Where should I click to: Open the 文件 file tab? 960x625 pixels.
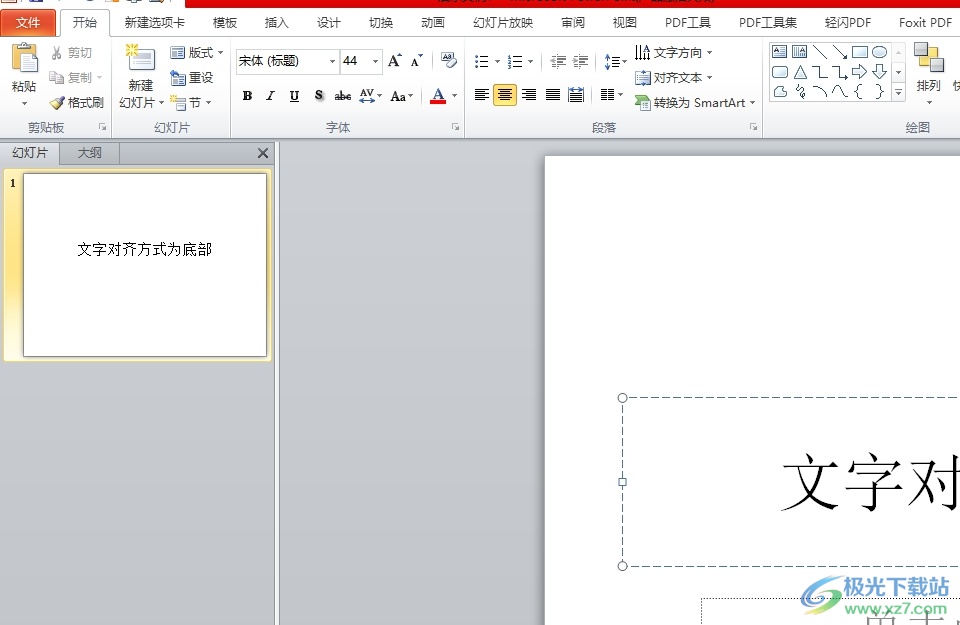[x=28, y=23]
